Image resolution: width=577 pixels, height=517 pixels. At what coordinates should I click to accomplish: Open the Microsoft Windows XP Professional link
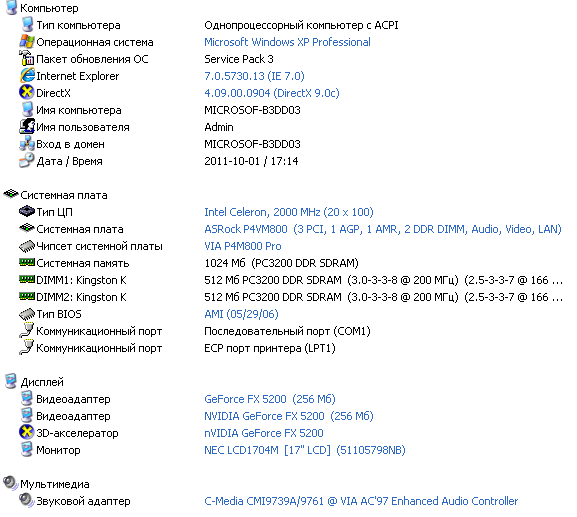click(x=287, y=42)
